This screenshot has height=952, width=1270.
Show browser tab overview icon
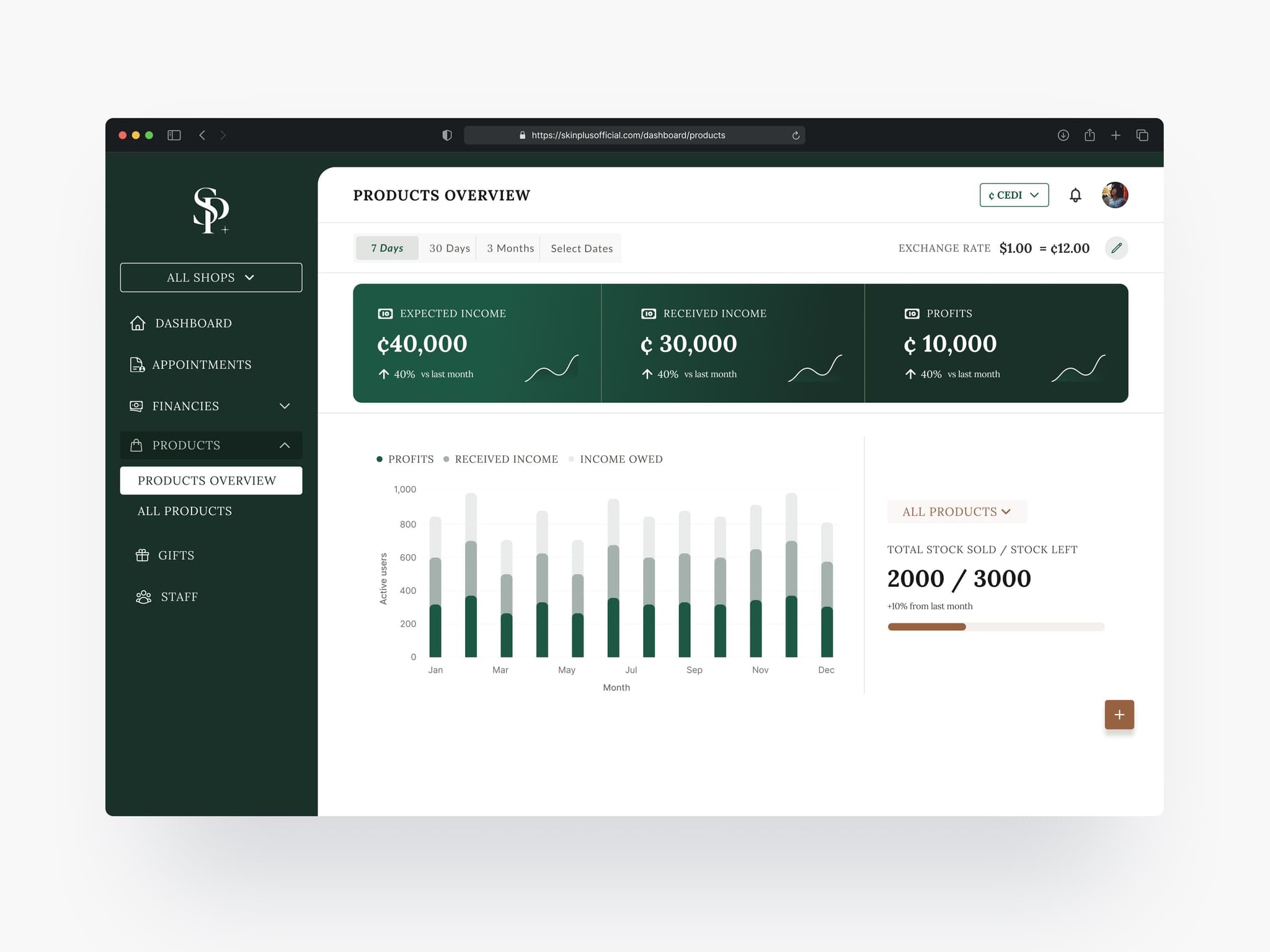coord(1142,135)
